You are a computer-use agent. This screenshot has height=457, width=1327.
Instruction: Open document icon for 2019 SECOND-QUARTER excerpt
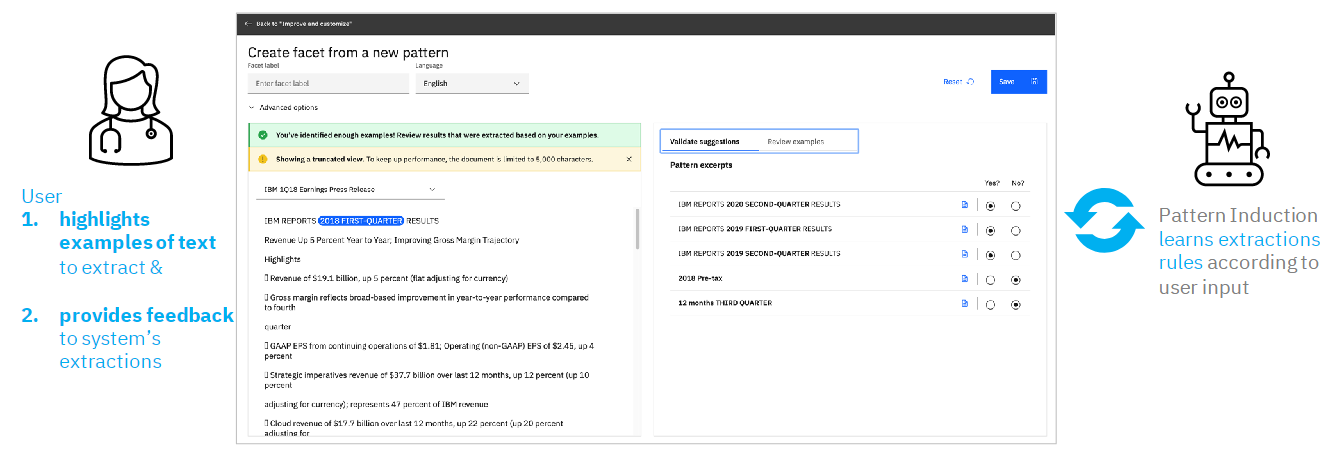click(x=964, y=254)
